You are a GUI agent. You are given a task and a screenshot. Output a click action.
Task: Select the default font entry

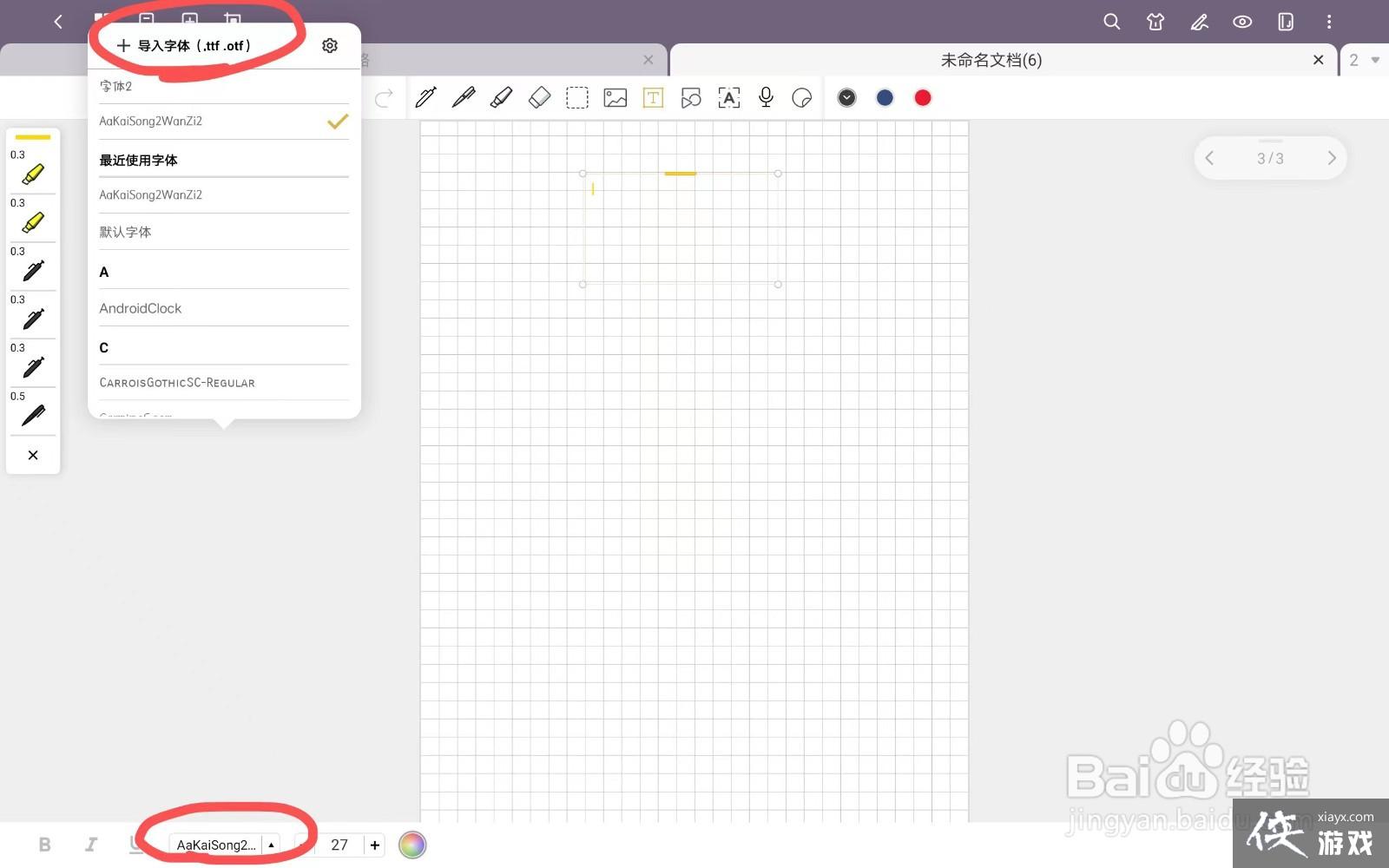(x=224, y=232)
